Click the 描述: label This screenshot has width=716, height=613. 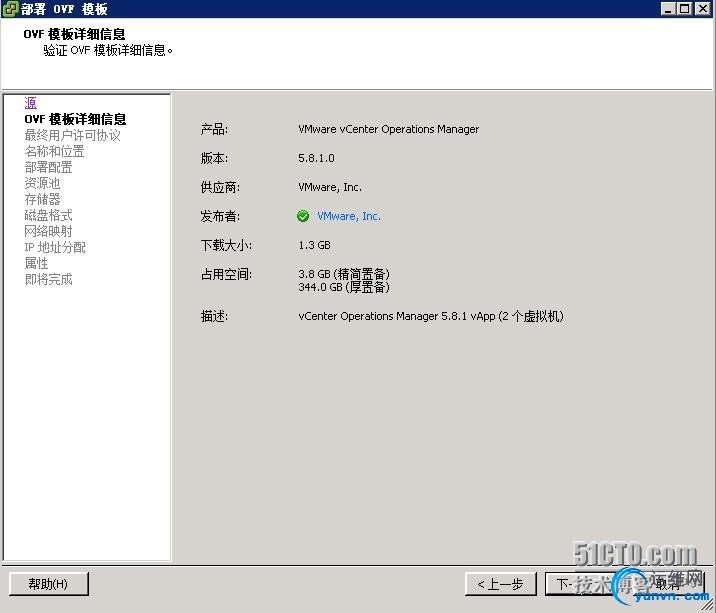click(x=214, y=316)
